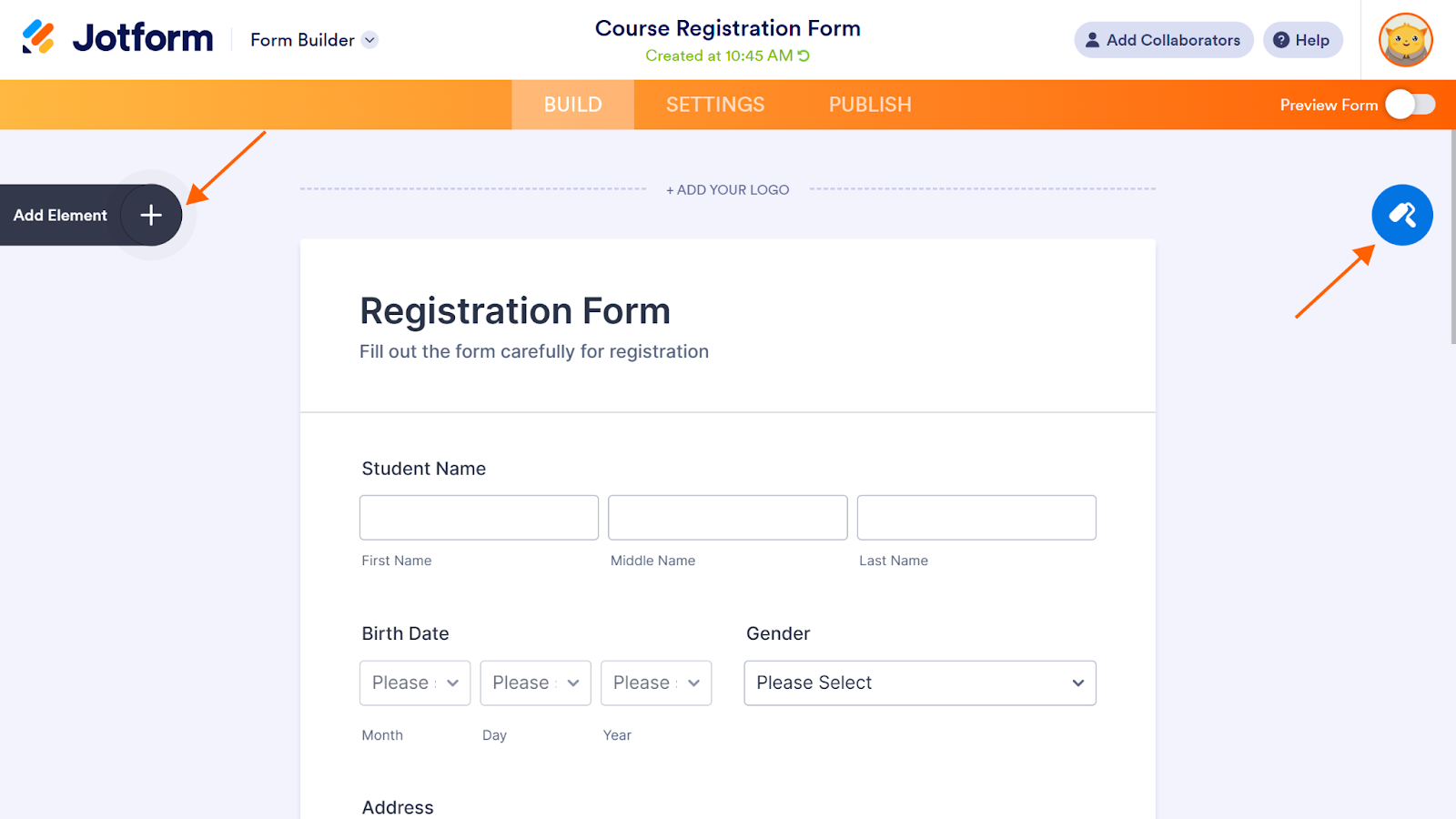
Task: Open the user avatar profile menu
Action: pyautogui.click(x=1405, y=40)
